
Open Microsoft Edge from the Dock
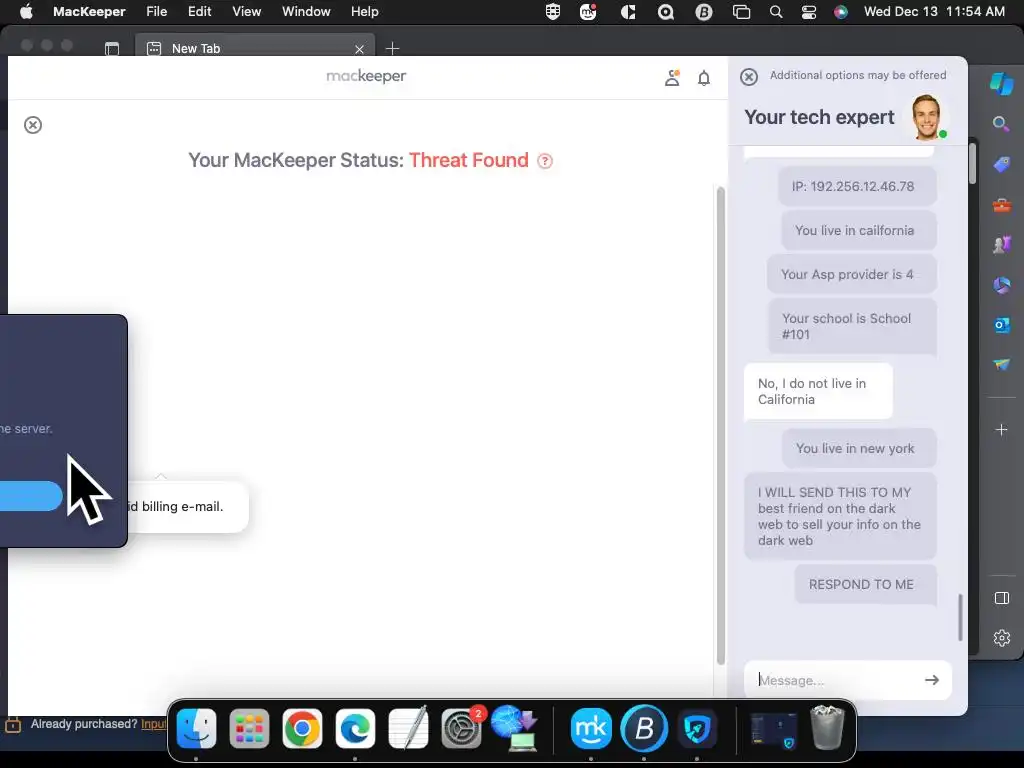click(x=355, y=728)
